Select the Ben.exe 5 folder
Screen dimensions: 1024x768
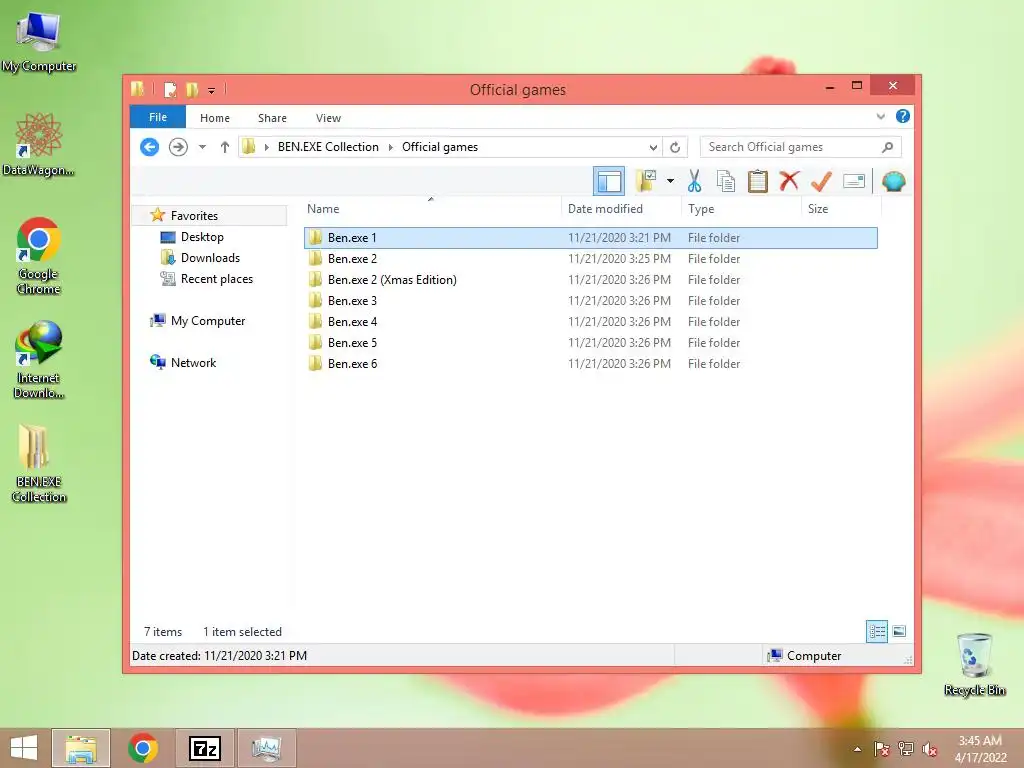pyautogui.click(x=590, y=342)
